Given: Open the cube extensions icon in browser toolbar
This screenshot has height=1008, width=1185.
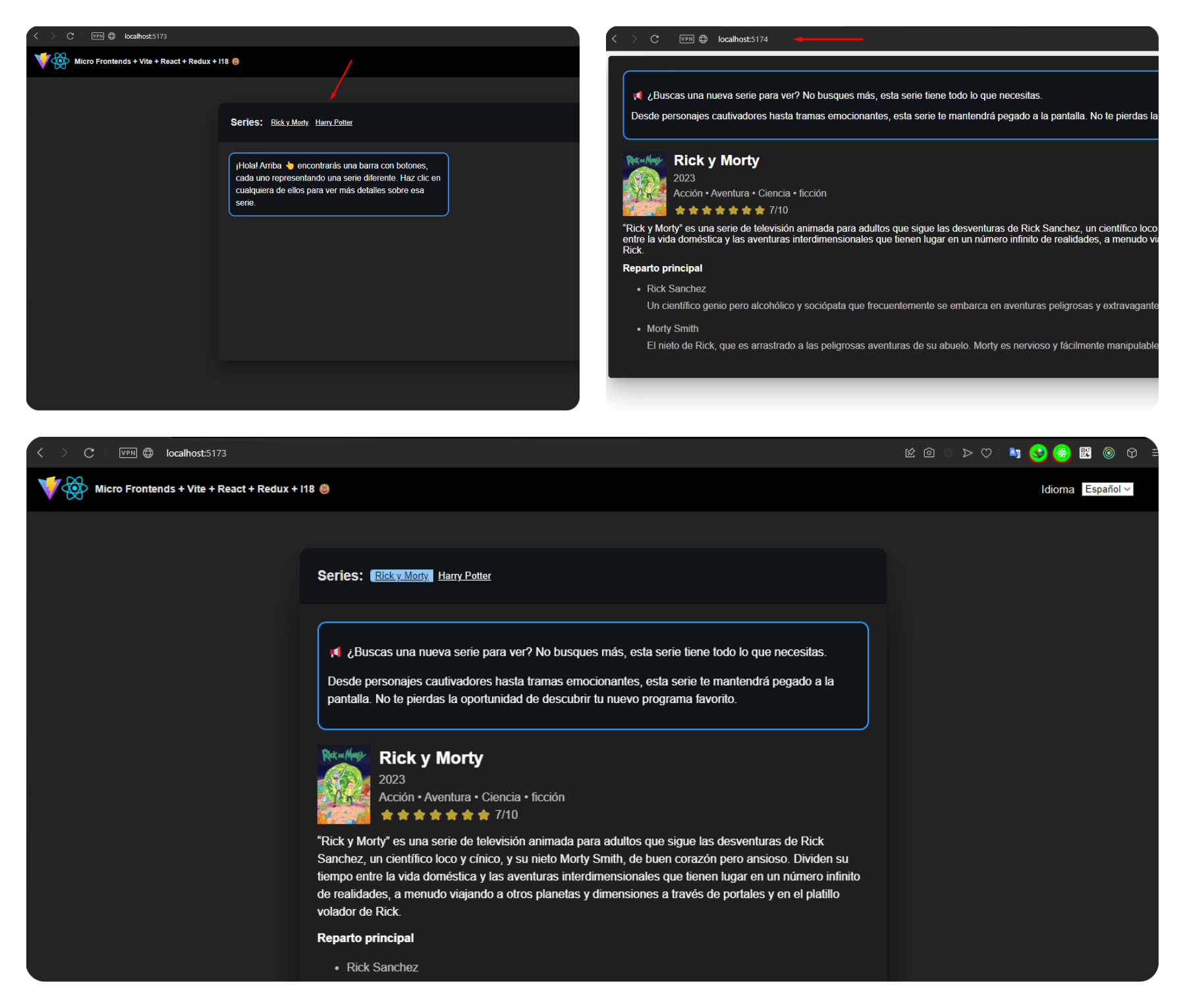Looking at the screenshot, I should [1132, 453].
